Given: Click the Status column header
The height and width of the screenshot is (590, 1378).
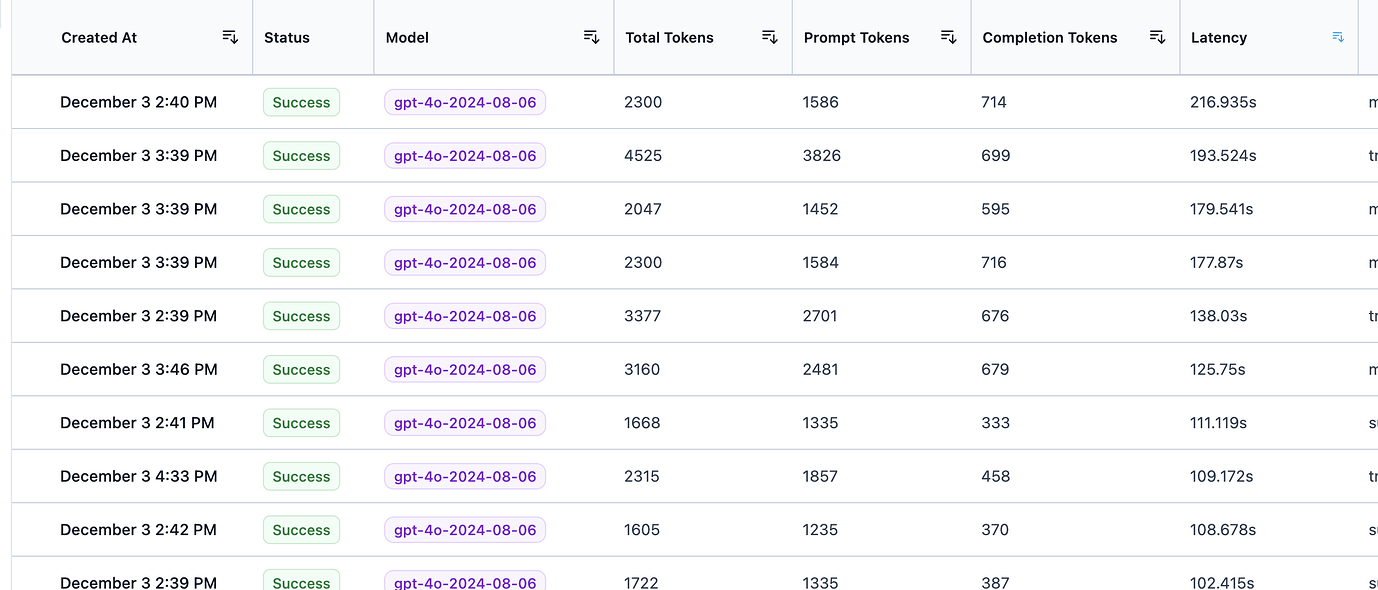Looking at the screenshot, I should 287,38.
